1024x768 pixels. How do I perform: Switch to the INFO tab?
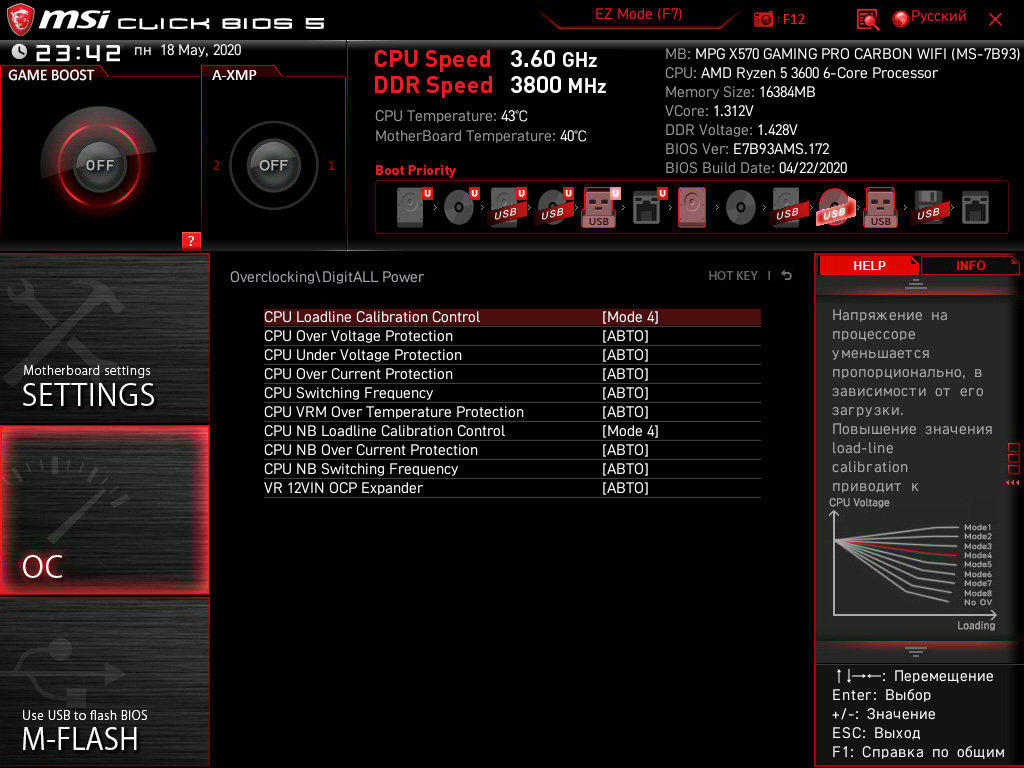(x=970, y=265)
